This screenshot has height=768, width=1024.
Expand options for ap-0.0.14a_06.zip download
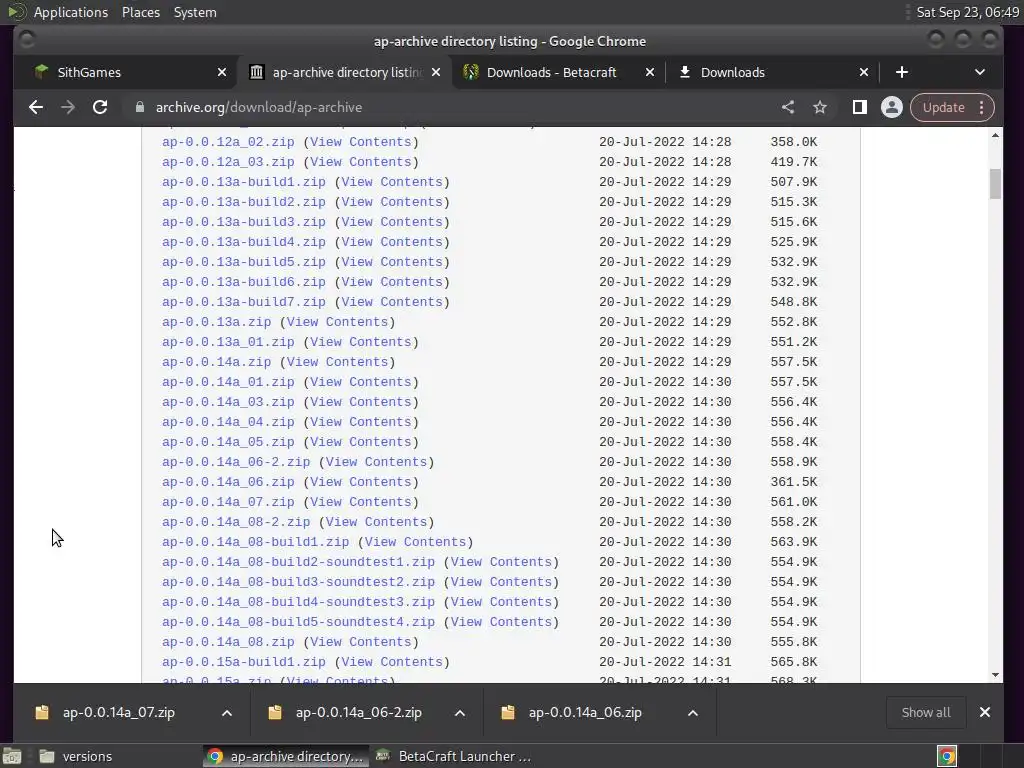point(693,713)
